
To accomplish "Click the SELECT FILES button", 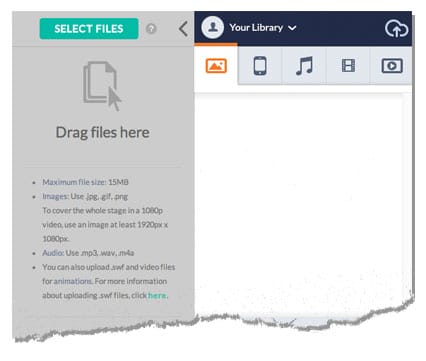I will pyautogui.click(x=89, y=29).
